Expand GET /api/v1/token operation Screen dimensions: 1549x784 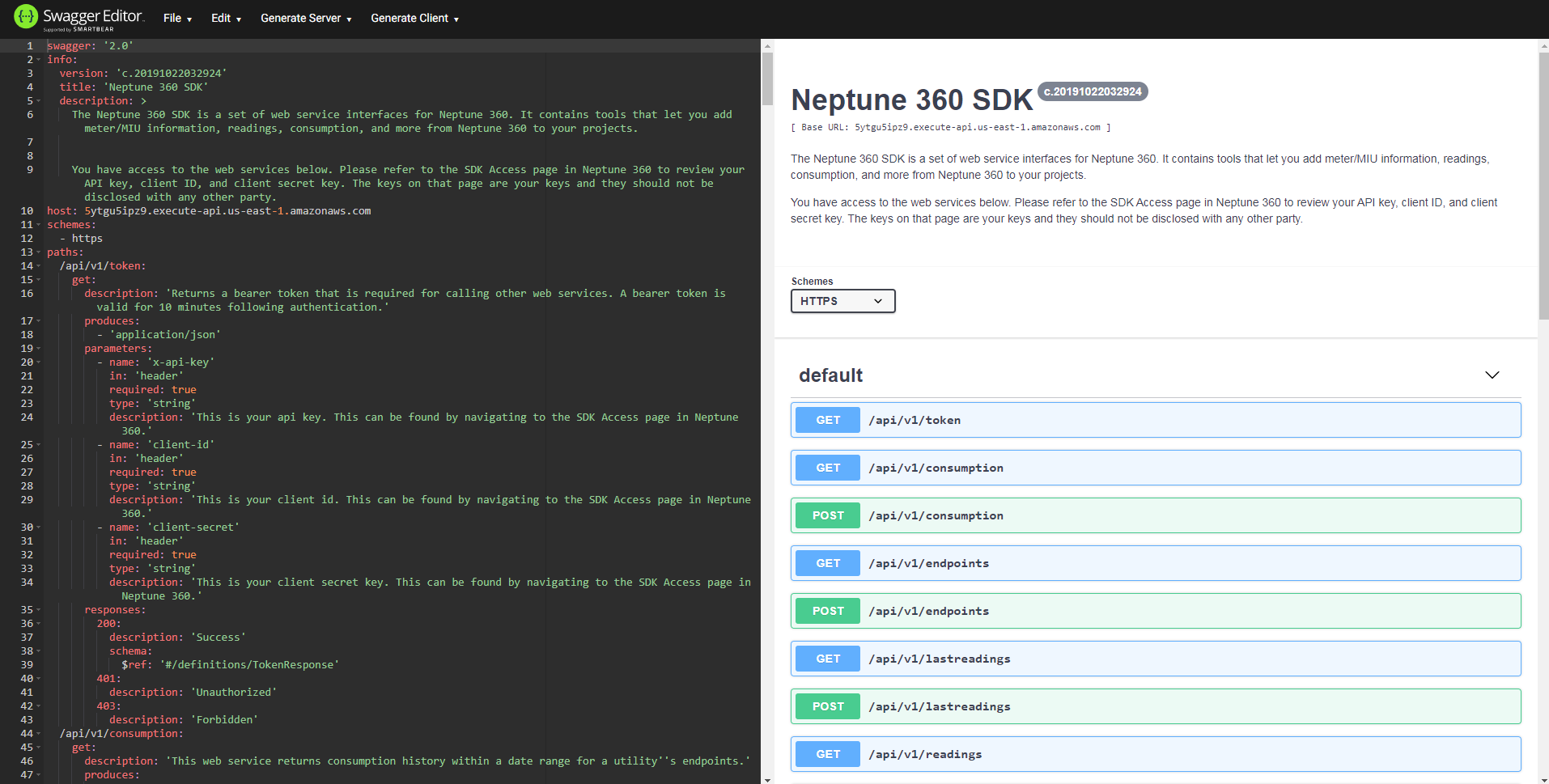(x=1156, y=420)
